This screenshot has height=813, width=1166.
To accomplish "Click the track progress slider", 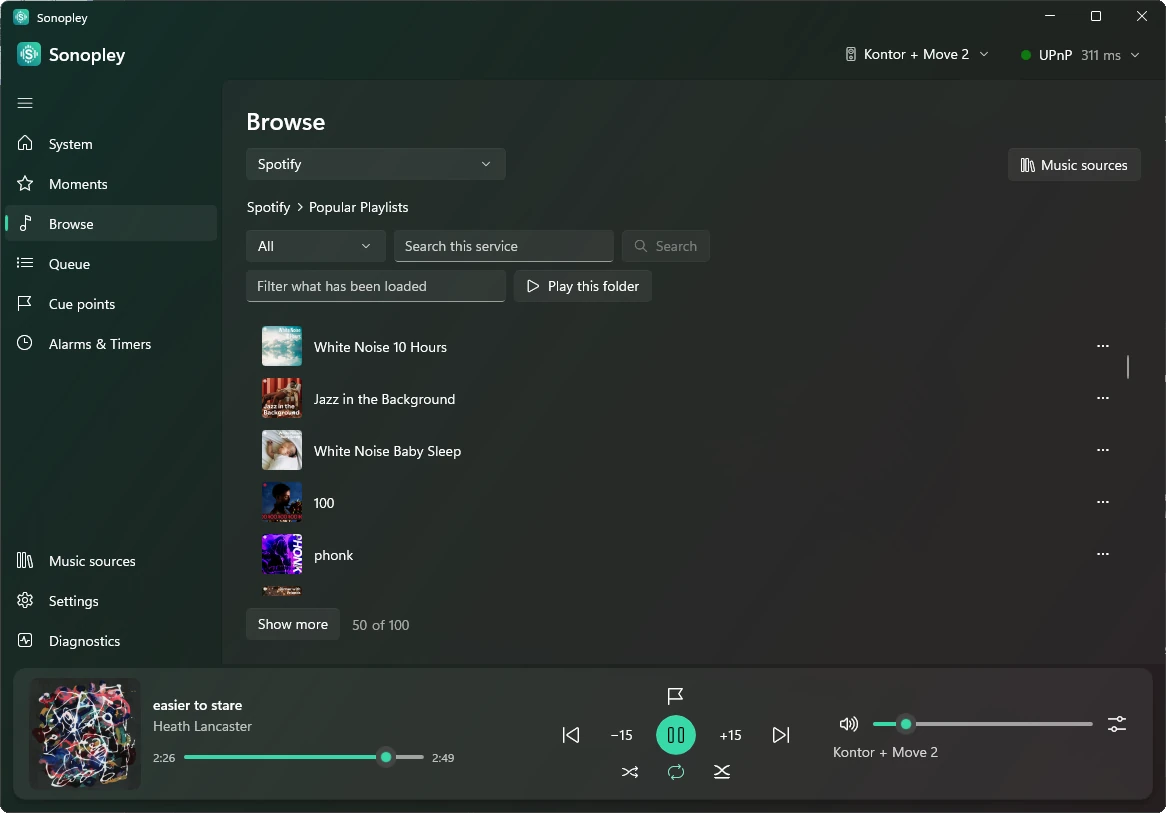I will click(x=303, y=757).
